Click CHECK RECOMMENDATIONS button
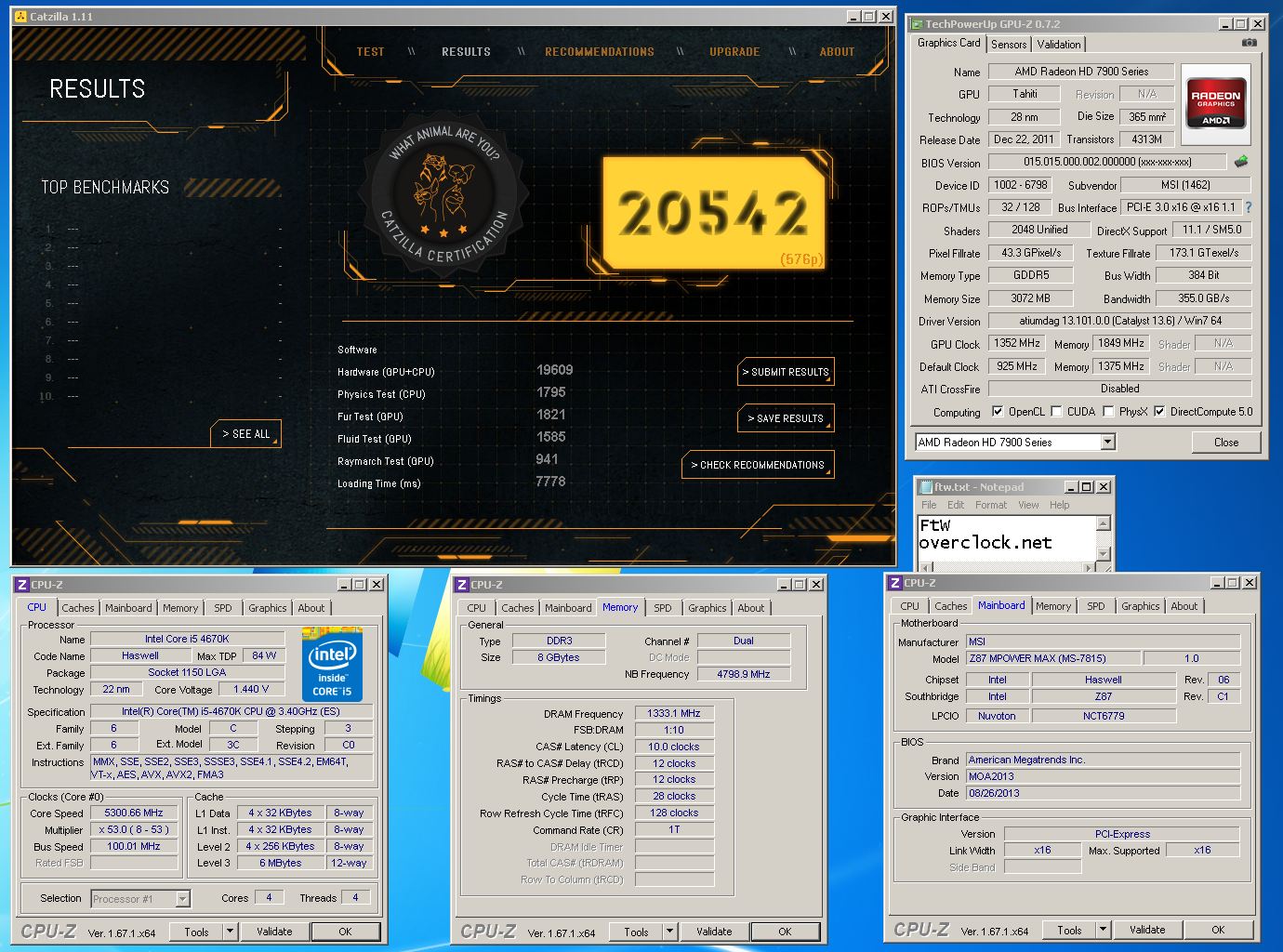The height and width of the screenshot is (952, 1283). point(758,465)
